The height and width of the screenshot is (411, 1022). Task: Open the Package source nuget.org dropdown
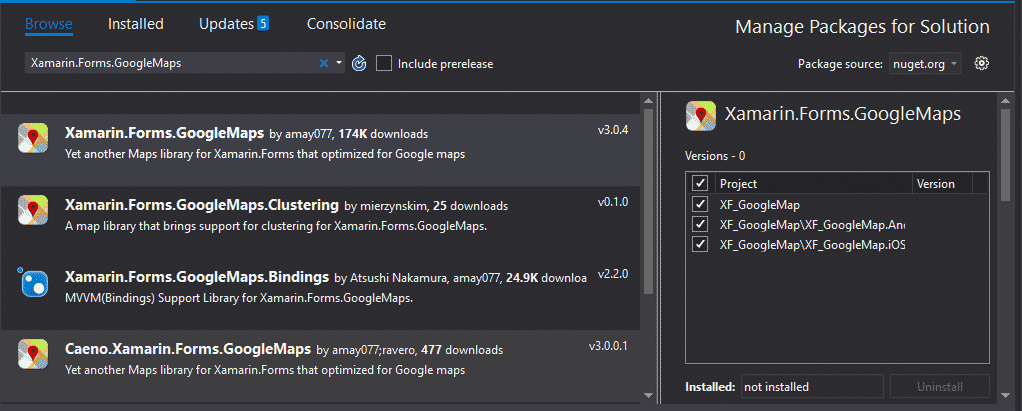click(x=925, y=64)
